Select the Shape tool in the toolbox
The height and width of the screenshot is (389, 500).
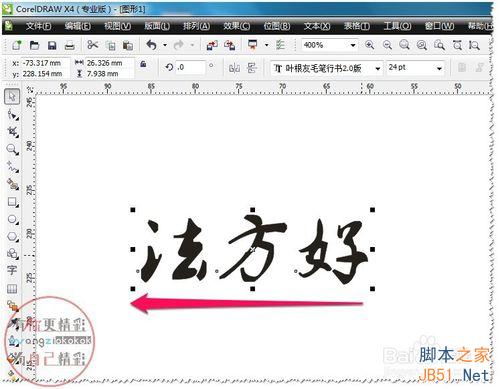pyautogui.click(x=13, y=114)
